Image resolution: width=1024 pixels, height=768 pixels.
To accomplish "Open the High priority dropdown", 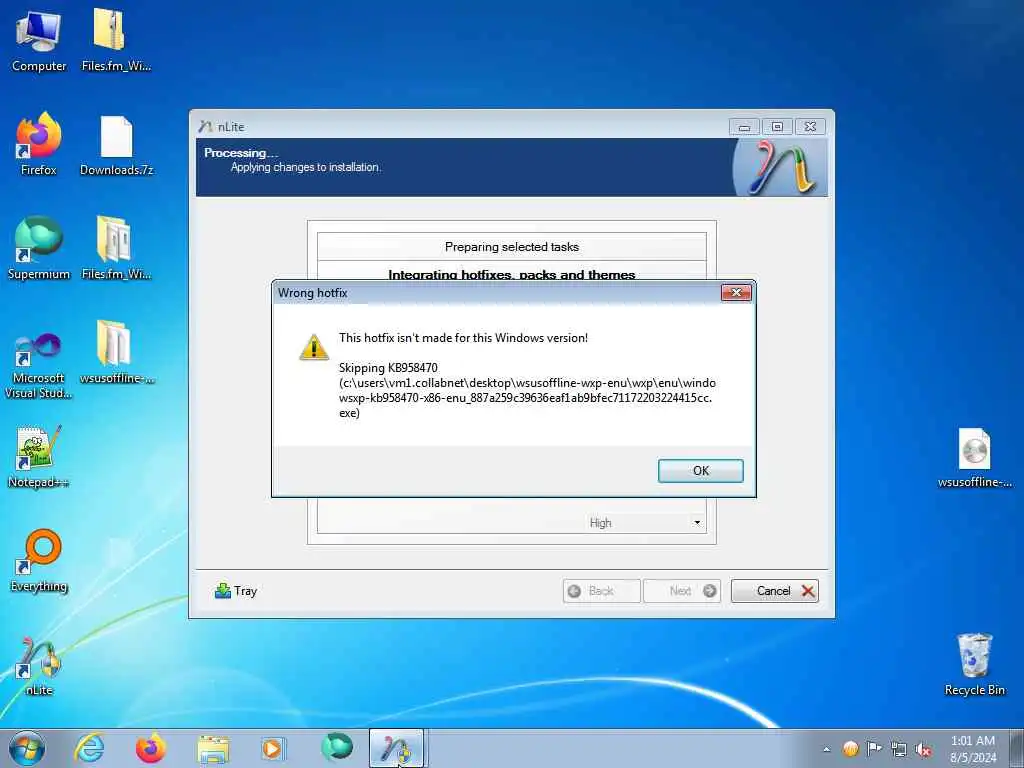I will 697,523.
